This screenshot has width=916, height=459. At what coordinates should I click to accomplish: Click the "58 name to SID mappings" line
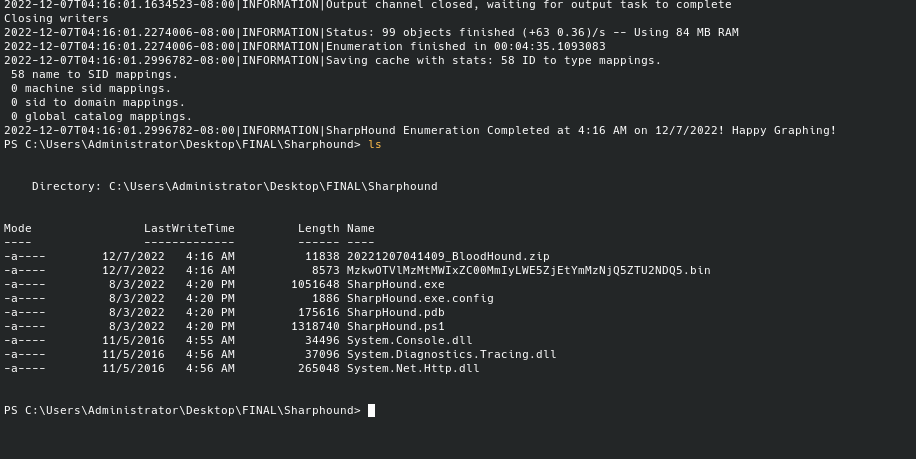pyautogui.click(x=94, y=74)
